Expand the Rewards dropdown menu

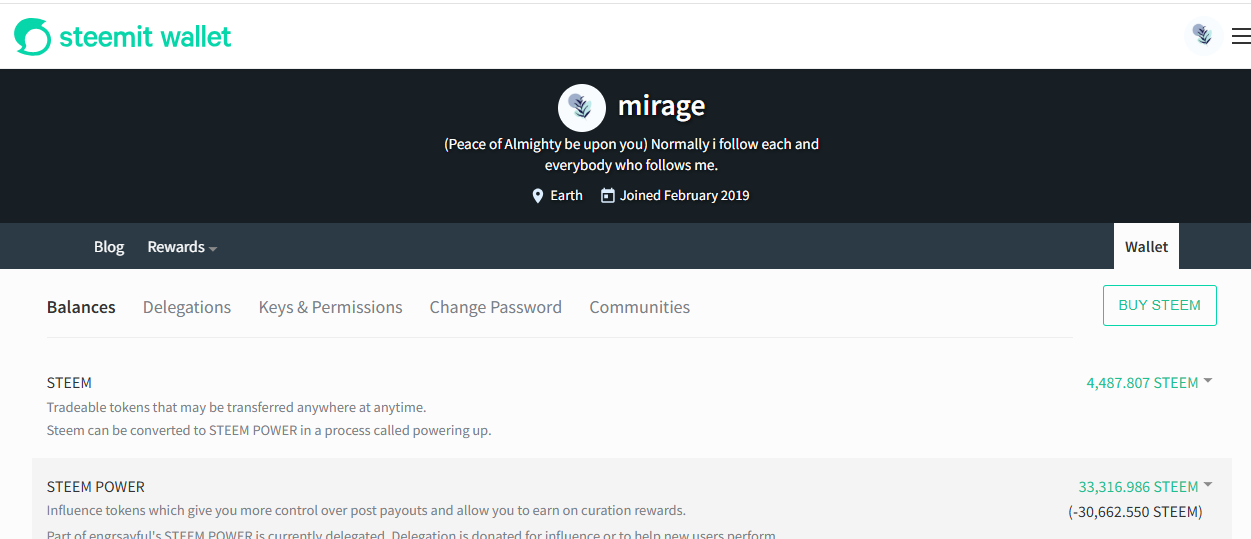pyautogui.click(x=182, y=247)
